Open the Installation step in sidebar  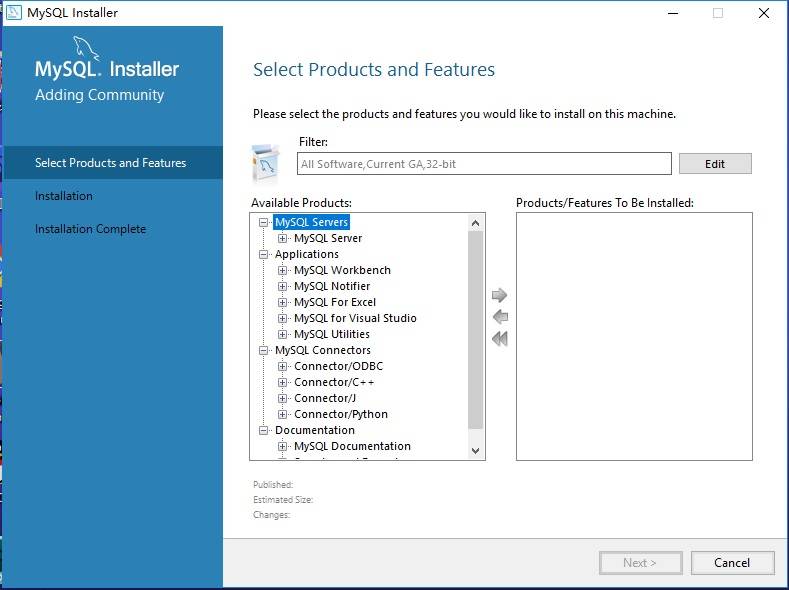64,196
